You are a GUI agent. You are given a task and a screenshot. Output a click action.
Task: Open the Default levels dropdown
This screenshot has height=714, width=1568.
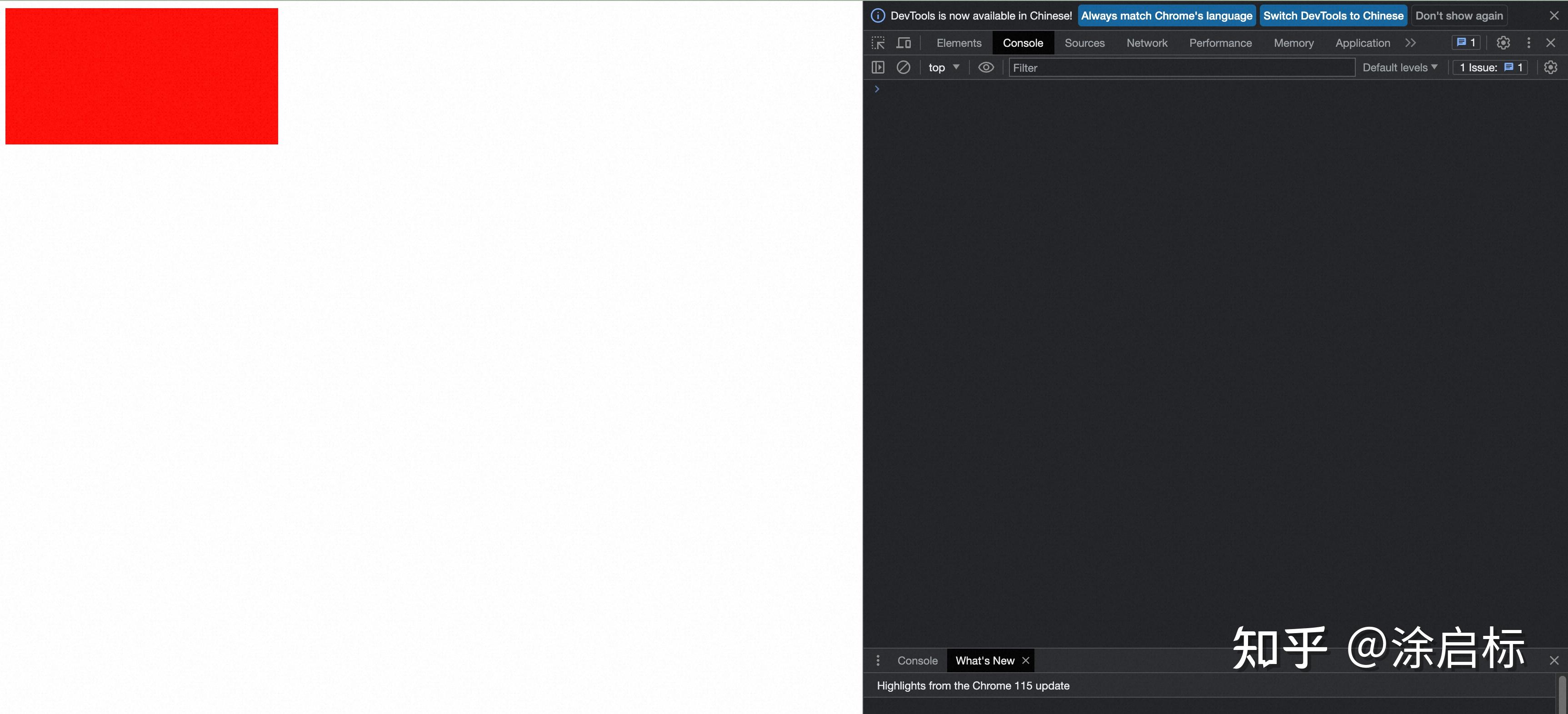click(1399, 68)
